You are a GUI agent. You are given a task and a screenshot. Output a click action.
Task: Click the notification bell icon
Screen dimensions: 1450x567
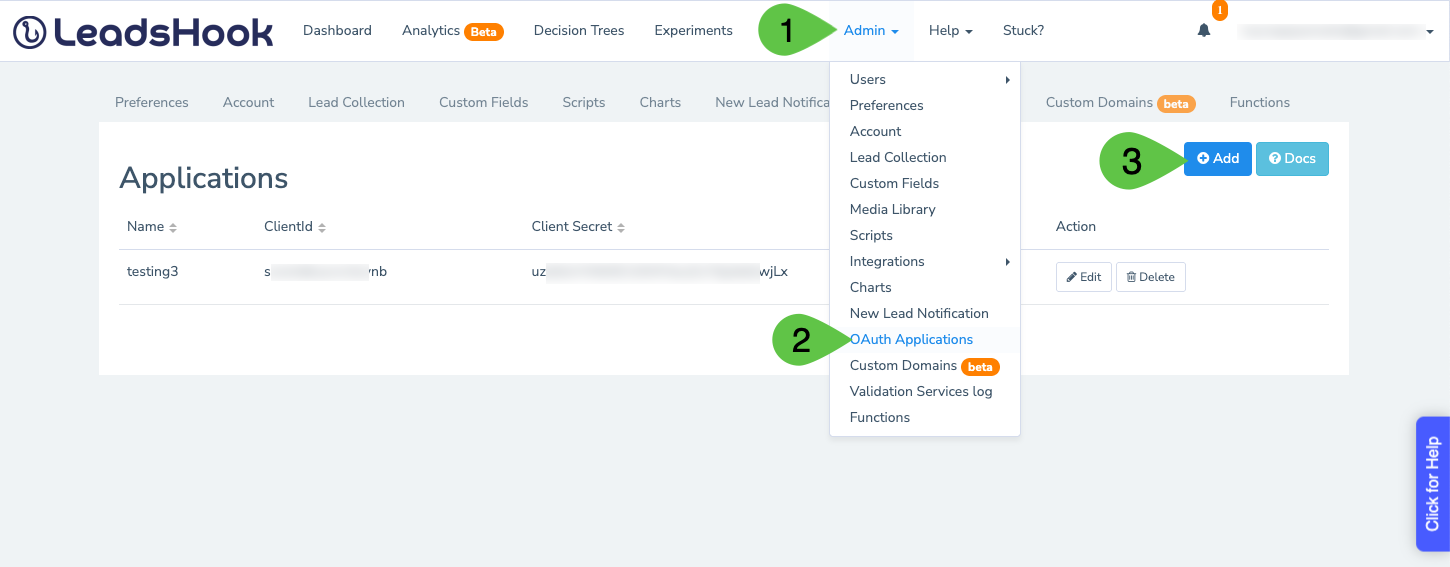coord(1204,30)
